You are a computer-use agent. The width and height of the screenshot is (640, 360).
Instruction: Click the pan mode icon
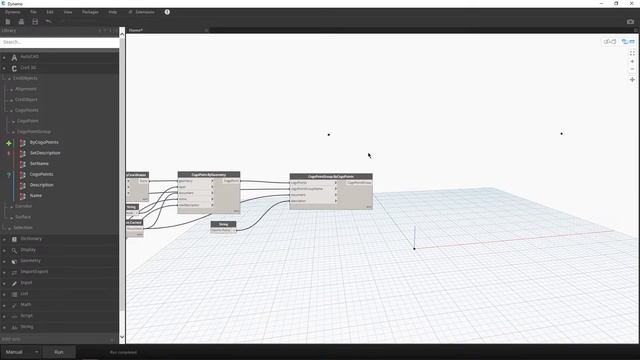pyautogui.click(x=632, y=80)
